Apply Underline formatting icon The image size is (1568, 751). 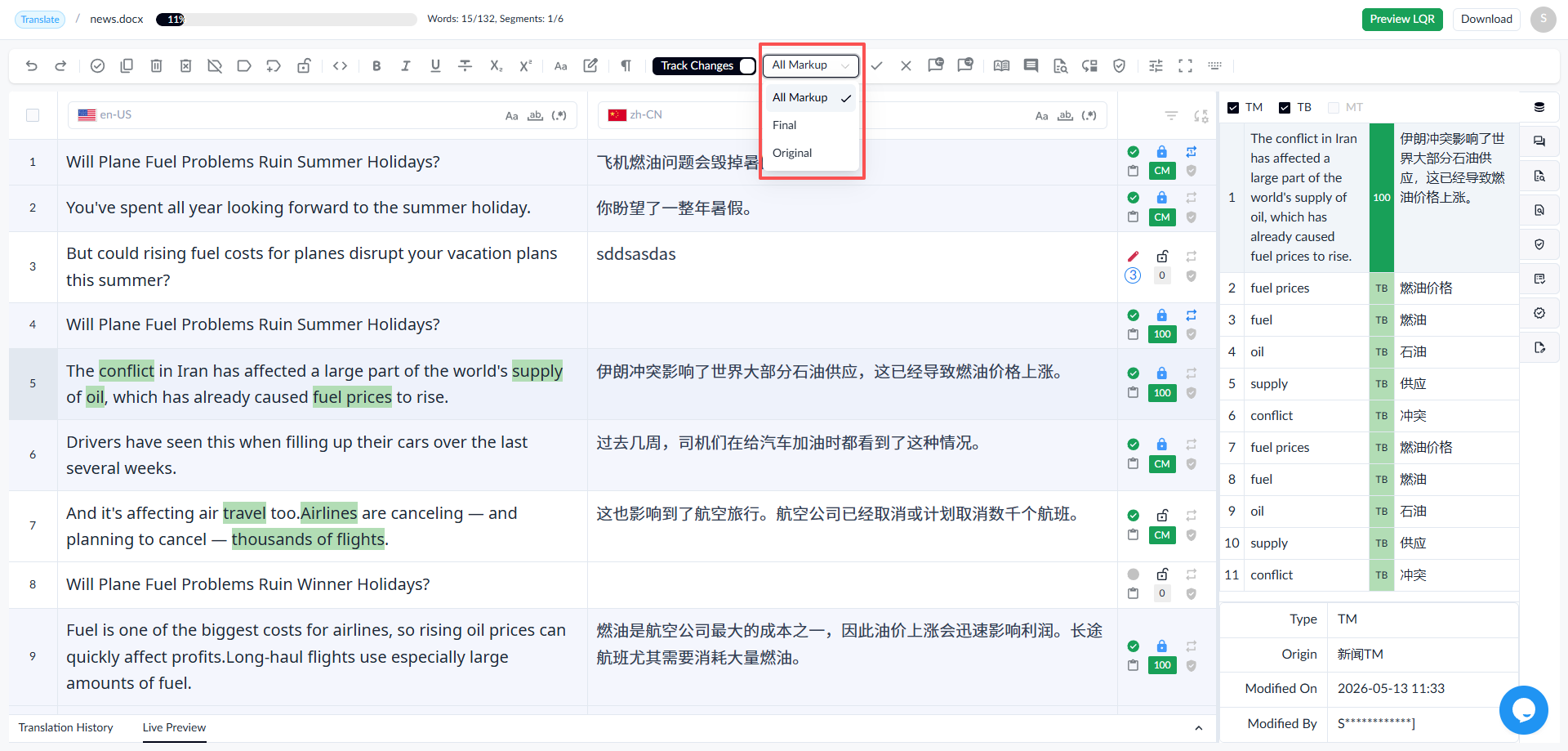435,66
